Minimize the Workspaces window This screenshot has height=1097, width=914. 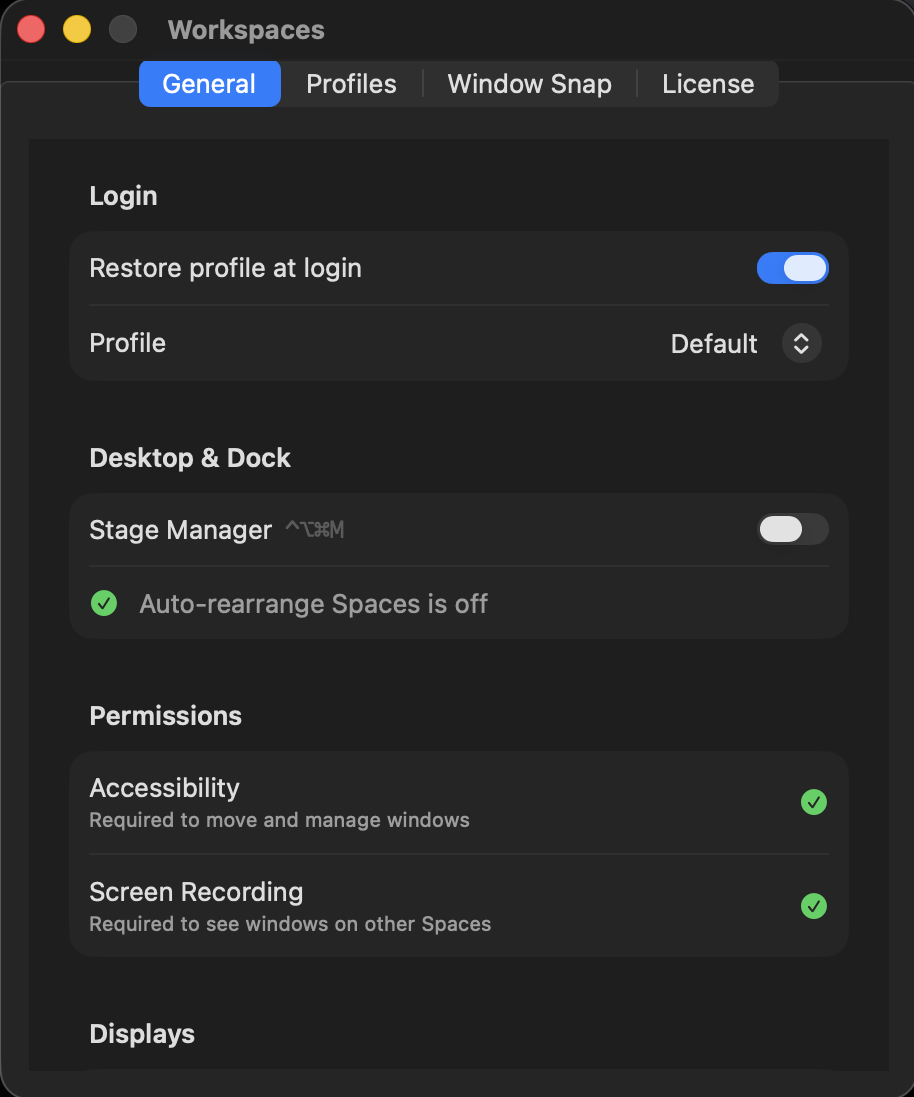[77, 29]
